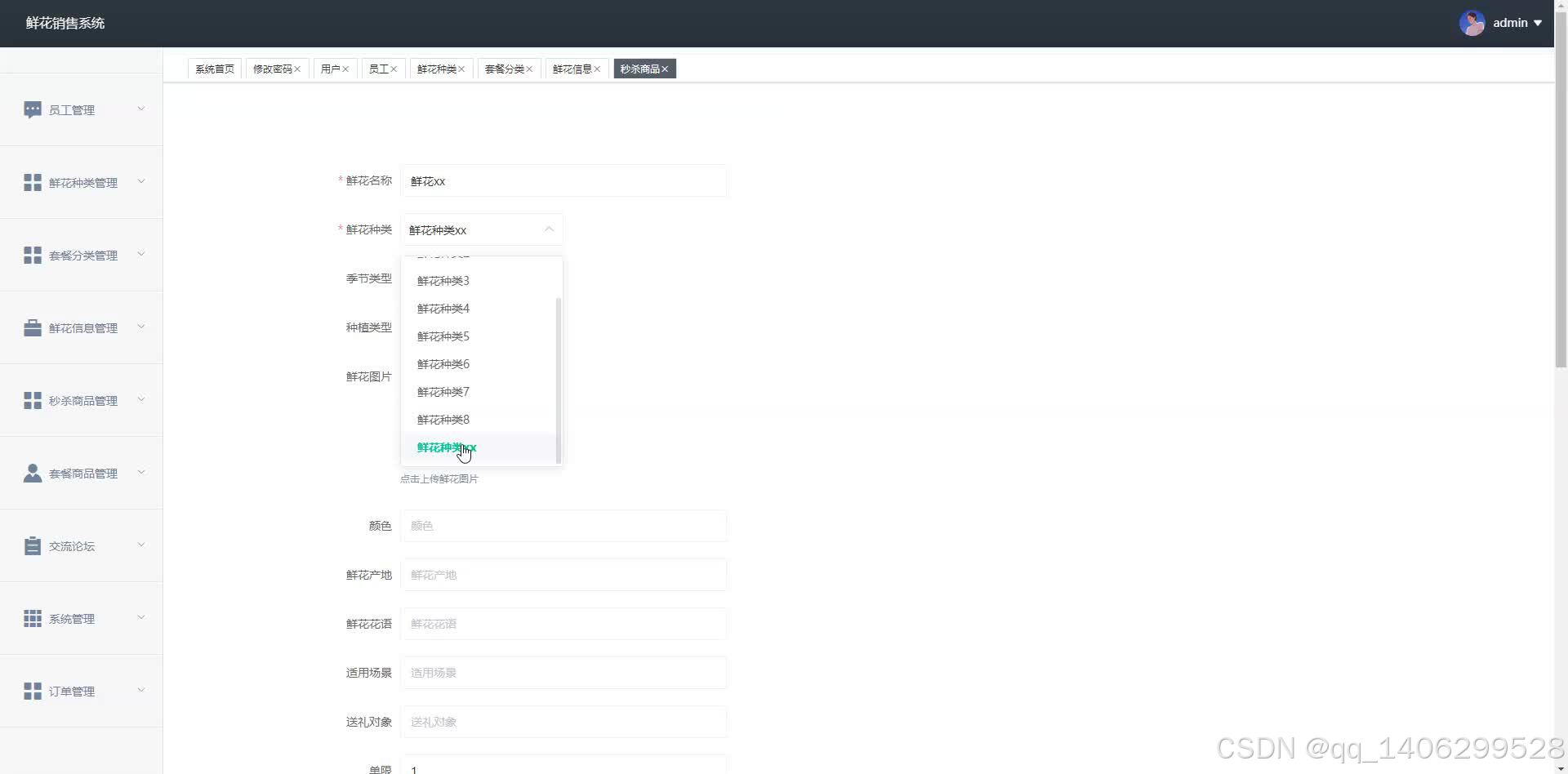Collapse the 鲜花种类 select box arrow
The height and width of the screenshot is (774, 1568).
[549, 229]
